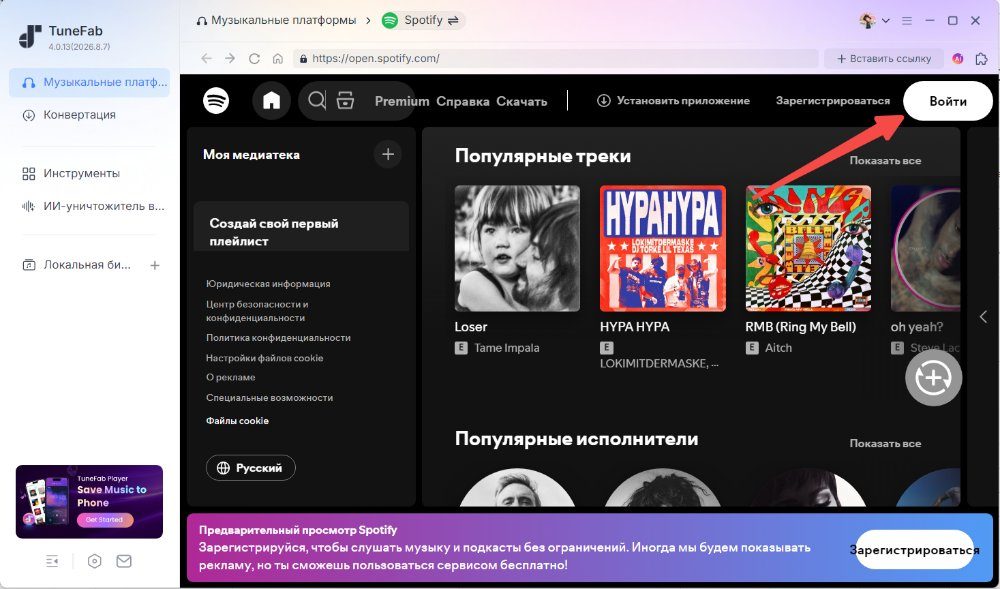This screenshot has height=589, width=1000.
Task: Click Вставить ссылку button
Action: pyautogui.click(x=884, y=59)
